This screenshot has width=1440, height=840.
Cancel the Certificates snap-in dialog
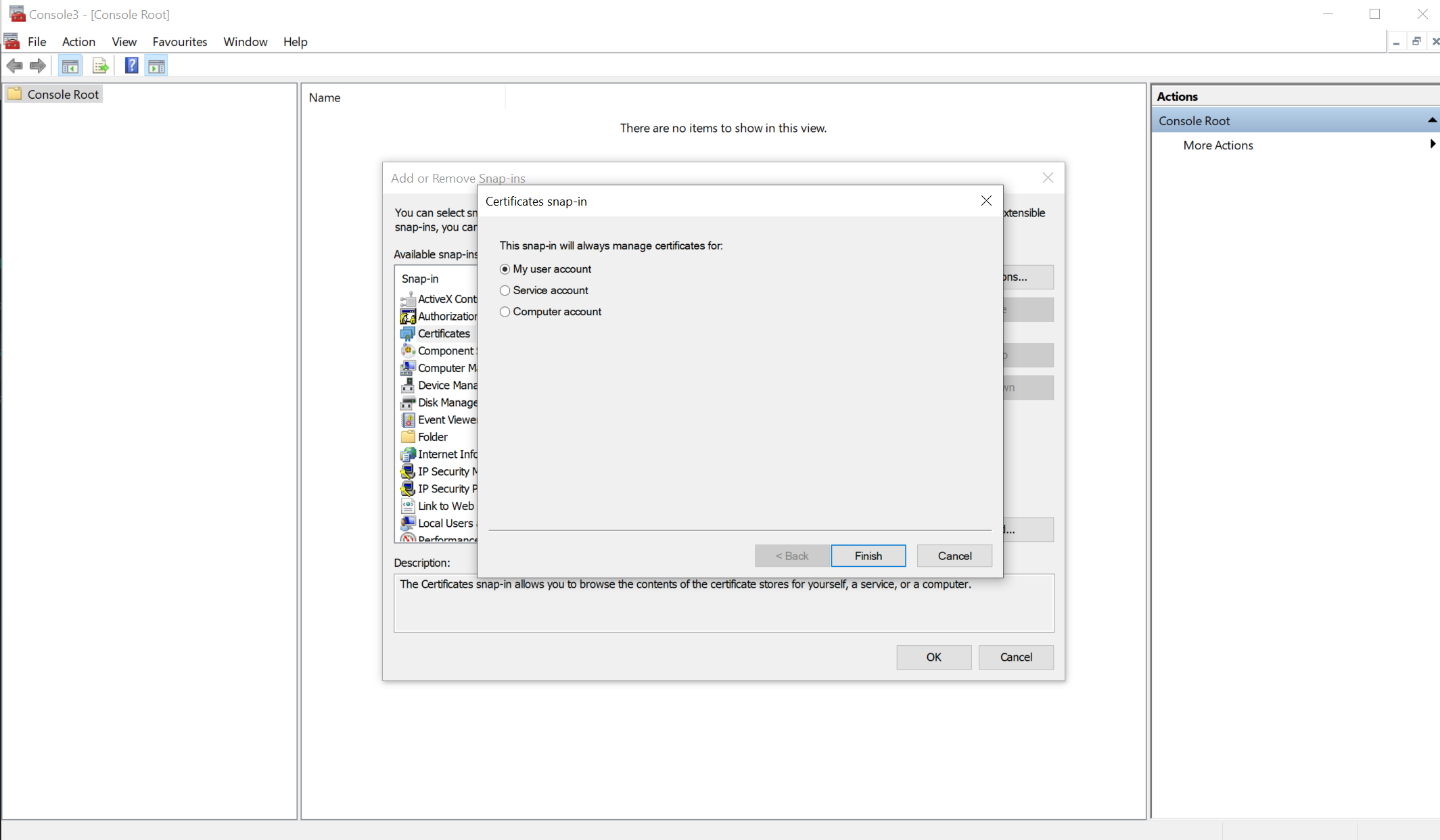click(954, 556)
